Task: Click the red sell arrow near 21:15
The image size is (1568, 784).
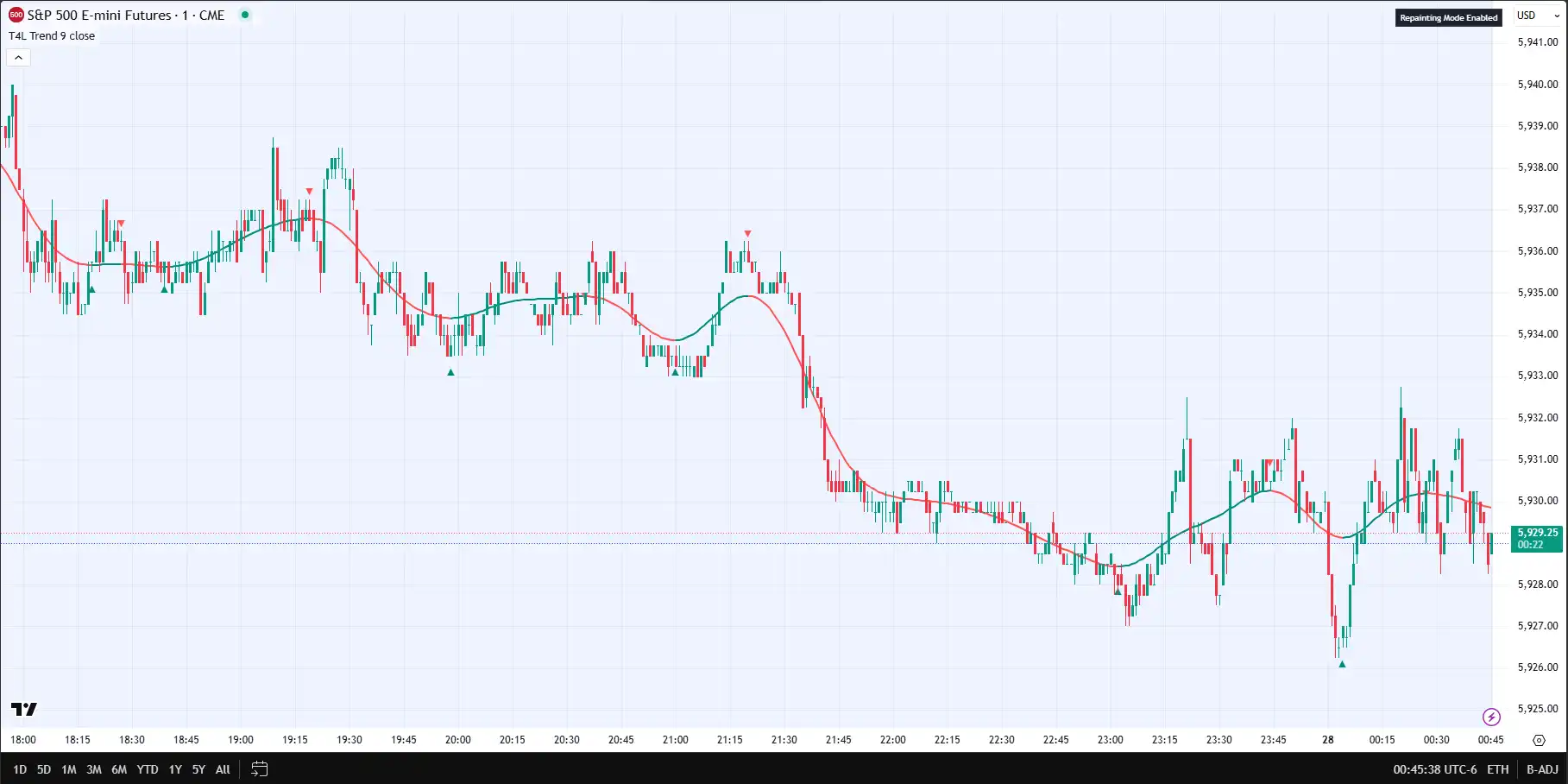Action: (x=747, y=233)
